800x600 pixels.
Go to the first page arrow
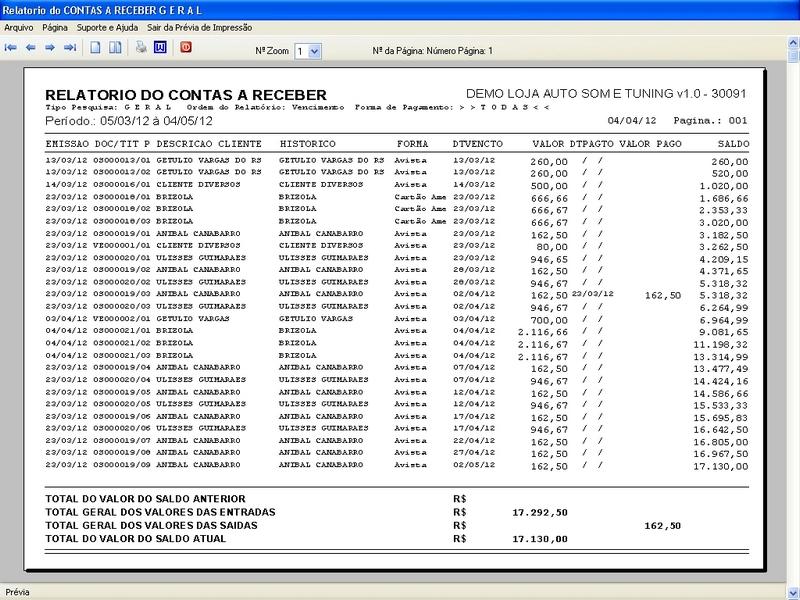11,47
